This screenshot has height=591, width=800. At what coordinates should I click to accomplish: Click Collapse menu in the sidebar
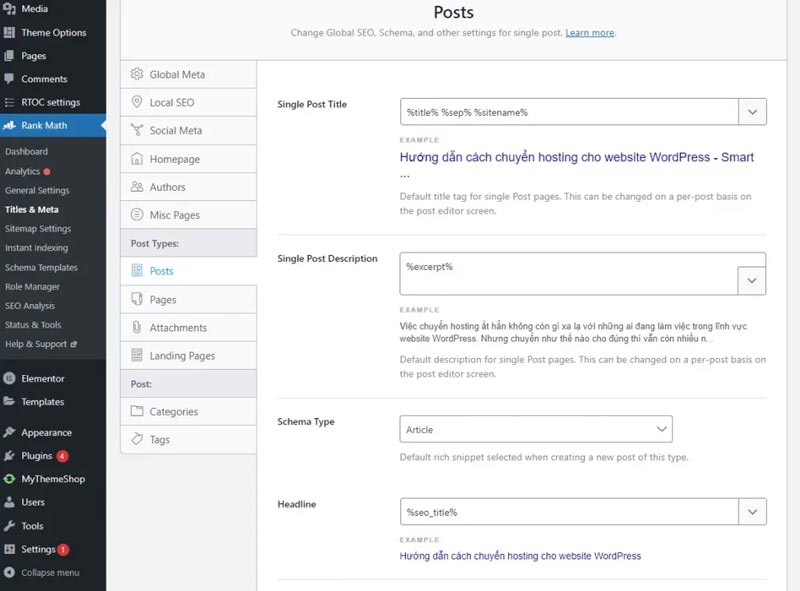coord(49,573)
